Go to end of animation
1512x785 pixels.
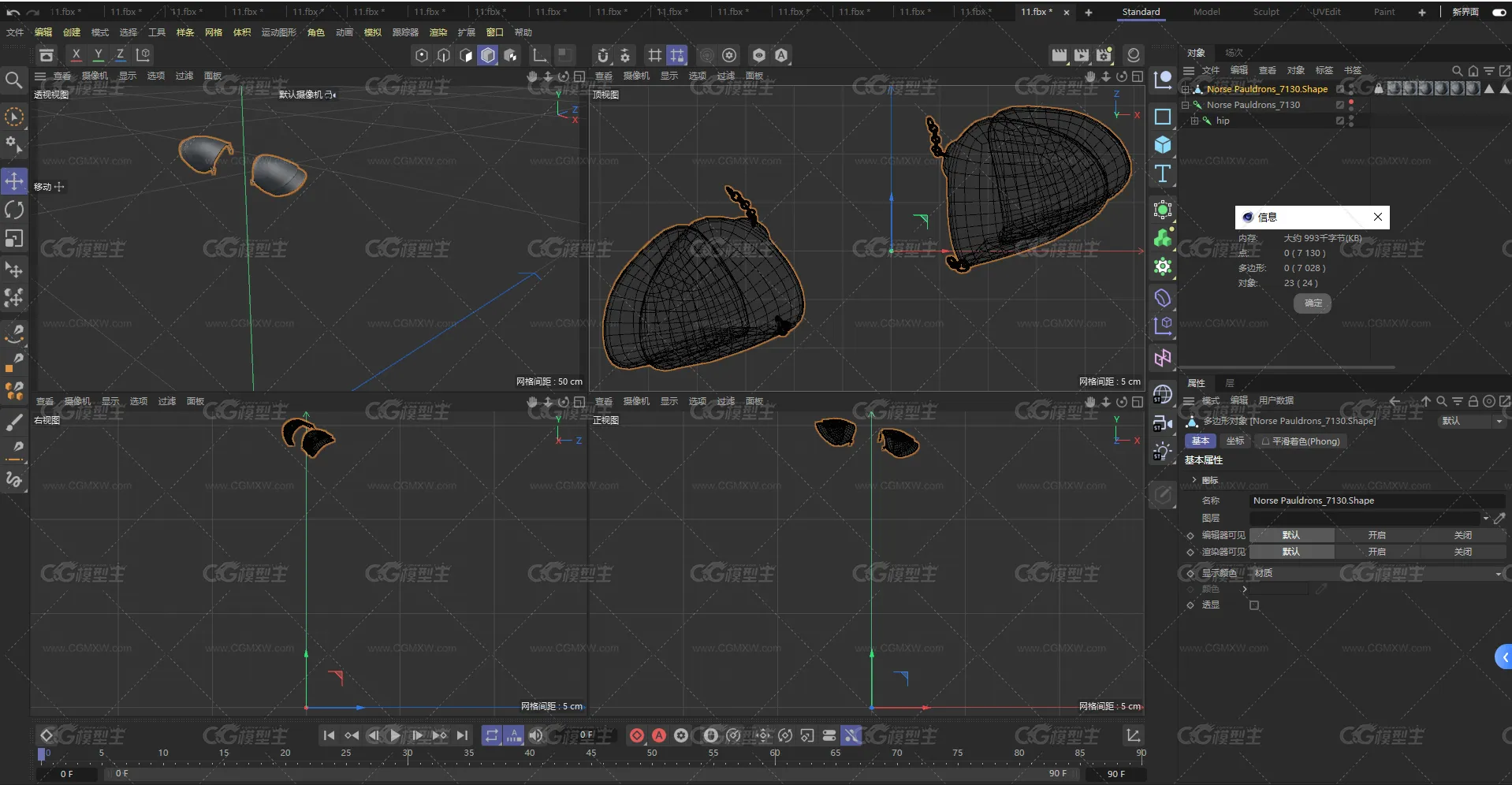click(x=462, y=735)
